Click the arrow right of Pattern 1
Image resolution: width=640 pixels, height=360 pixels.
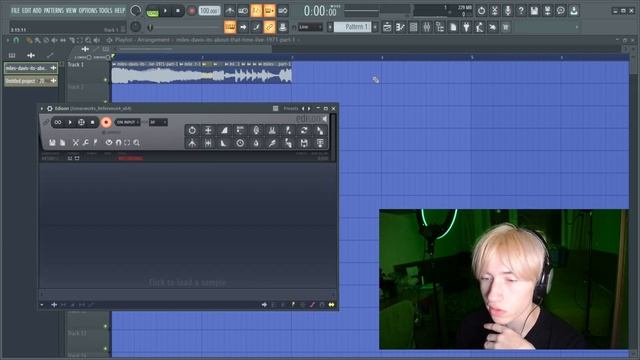tap(375, 27)
